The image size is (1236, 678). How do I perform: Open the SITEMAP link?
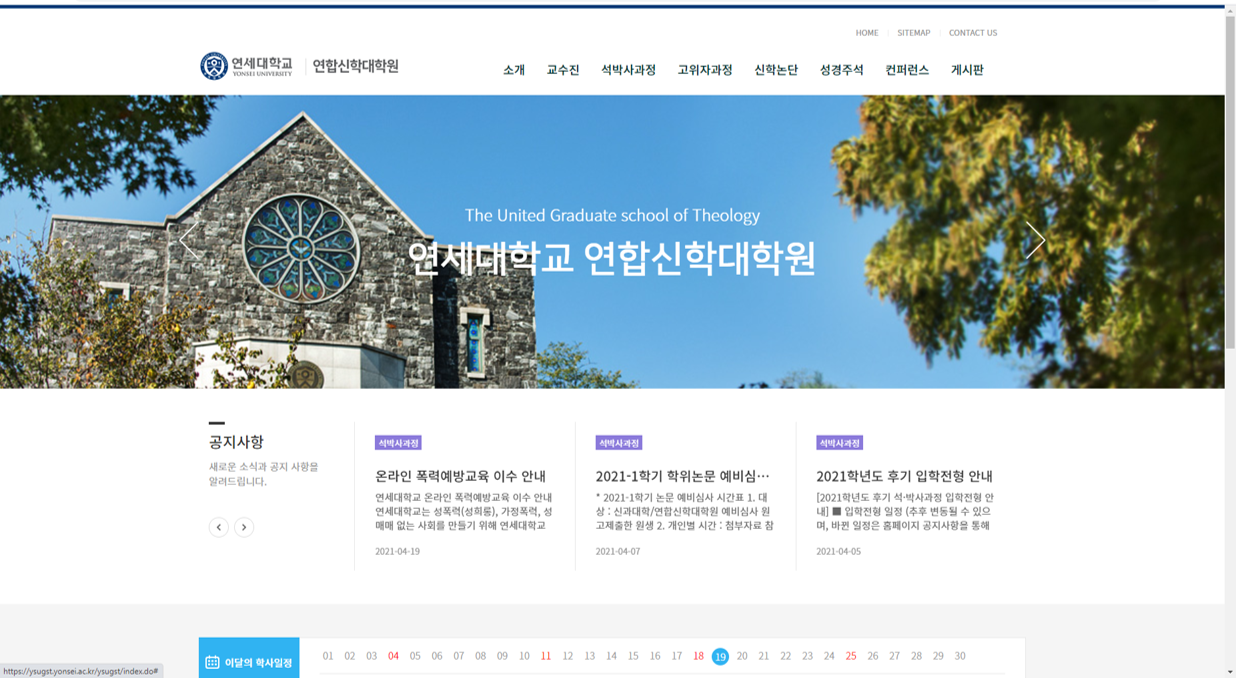[914, 33]
